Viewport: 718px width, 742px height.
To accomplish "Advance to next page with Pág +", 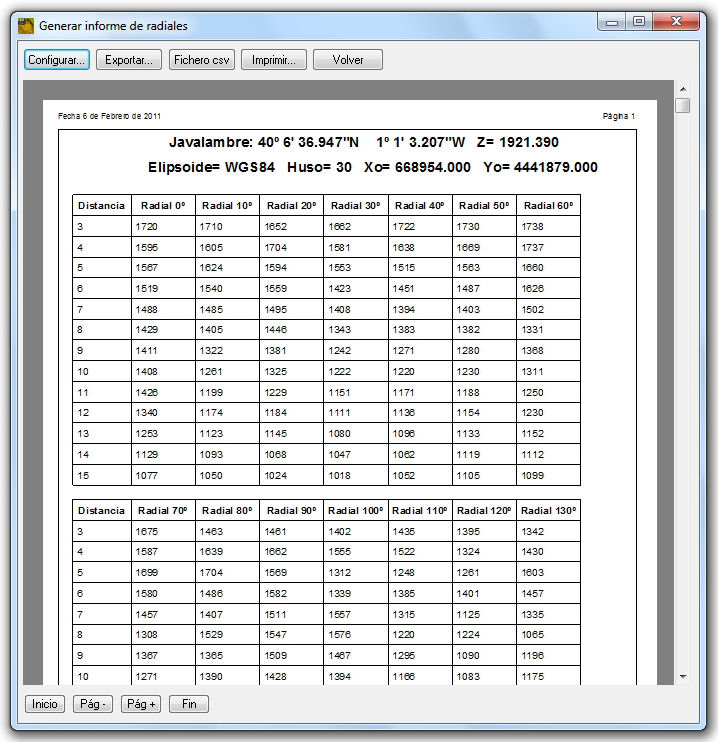I will pos(141,704).
